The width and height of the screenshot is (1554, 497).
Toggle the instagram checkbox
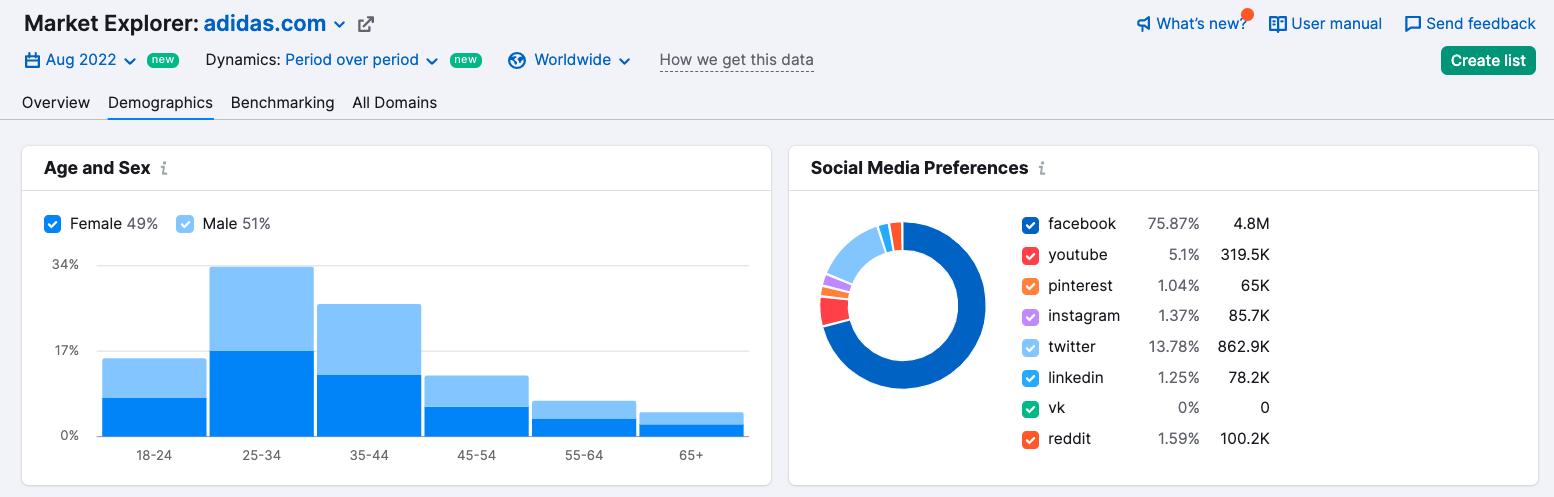[x=1031, y=317]
